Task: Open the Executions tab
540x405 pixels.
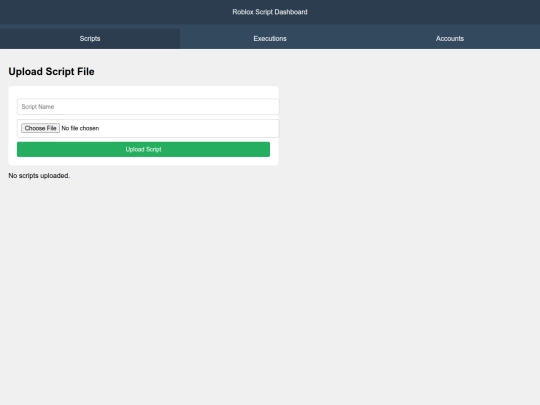Action: (270, 39)
